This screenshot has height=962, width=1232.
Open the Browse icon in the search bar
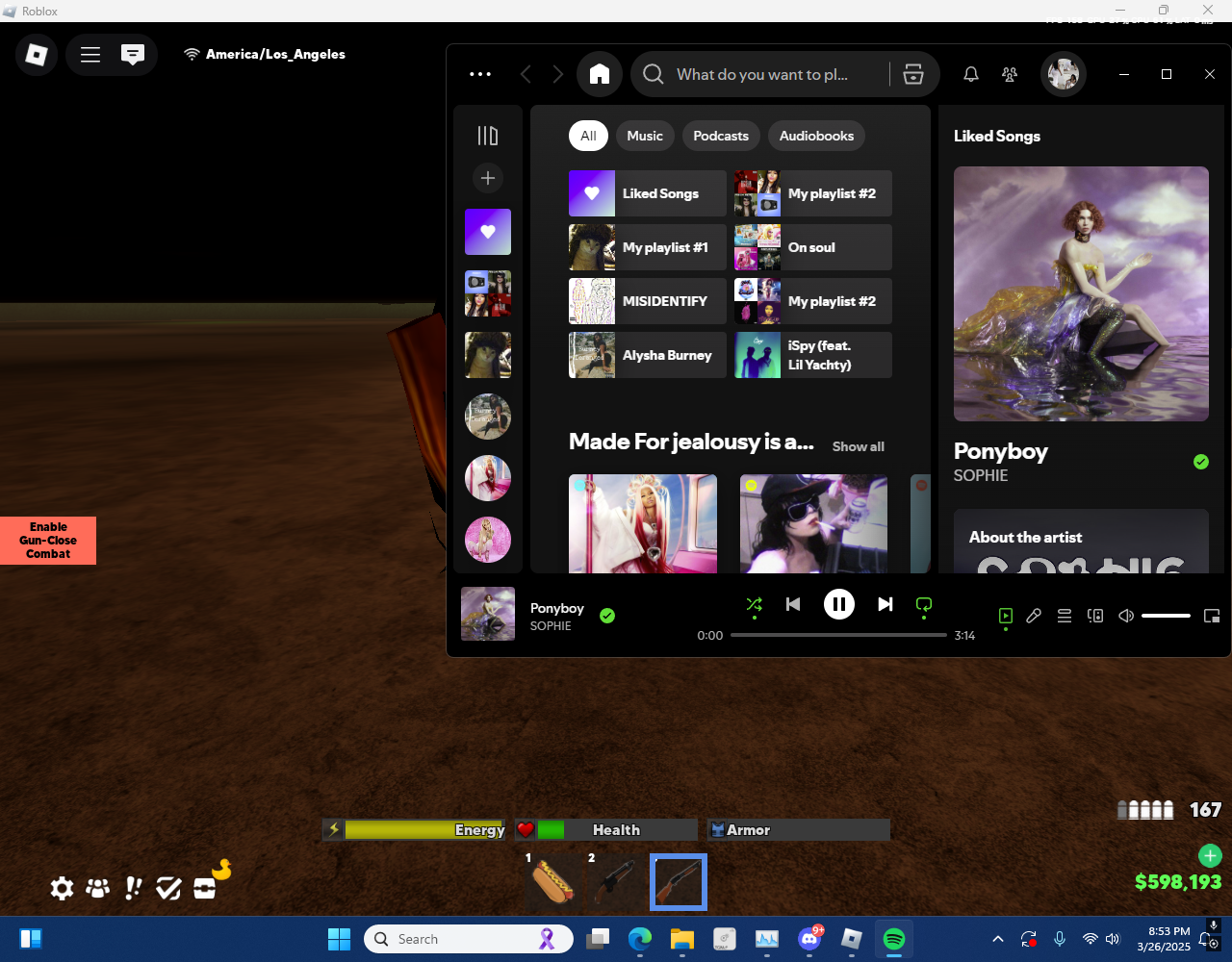click(x=913, y=74)
